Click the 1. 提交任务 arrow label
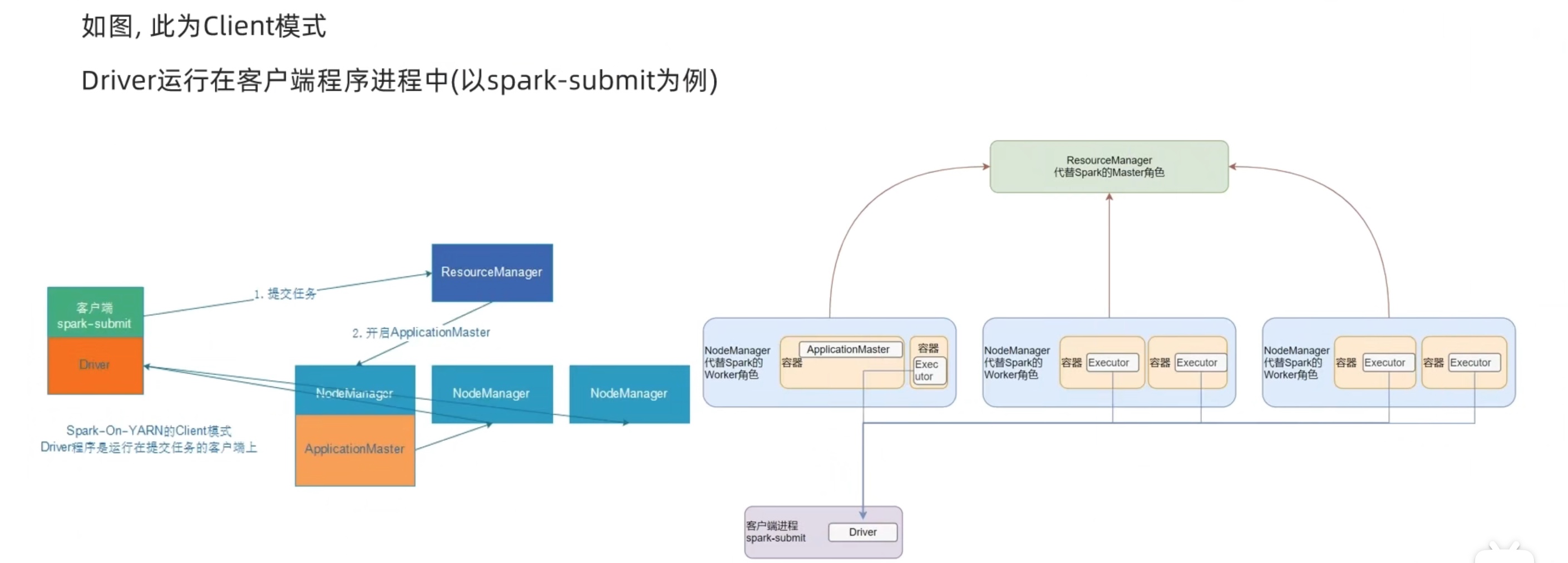This screenshot has width=1568, height=563. click(285, 293)
